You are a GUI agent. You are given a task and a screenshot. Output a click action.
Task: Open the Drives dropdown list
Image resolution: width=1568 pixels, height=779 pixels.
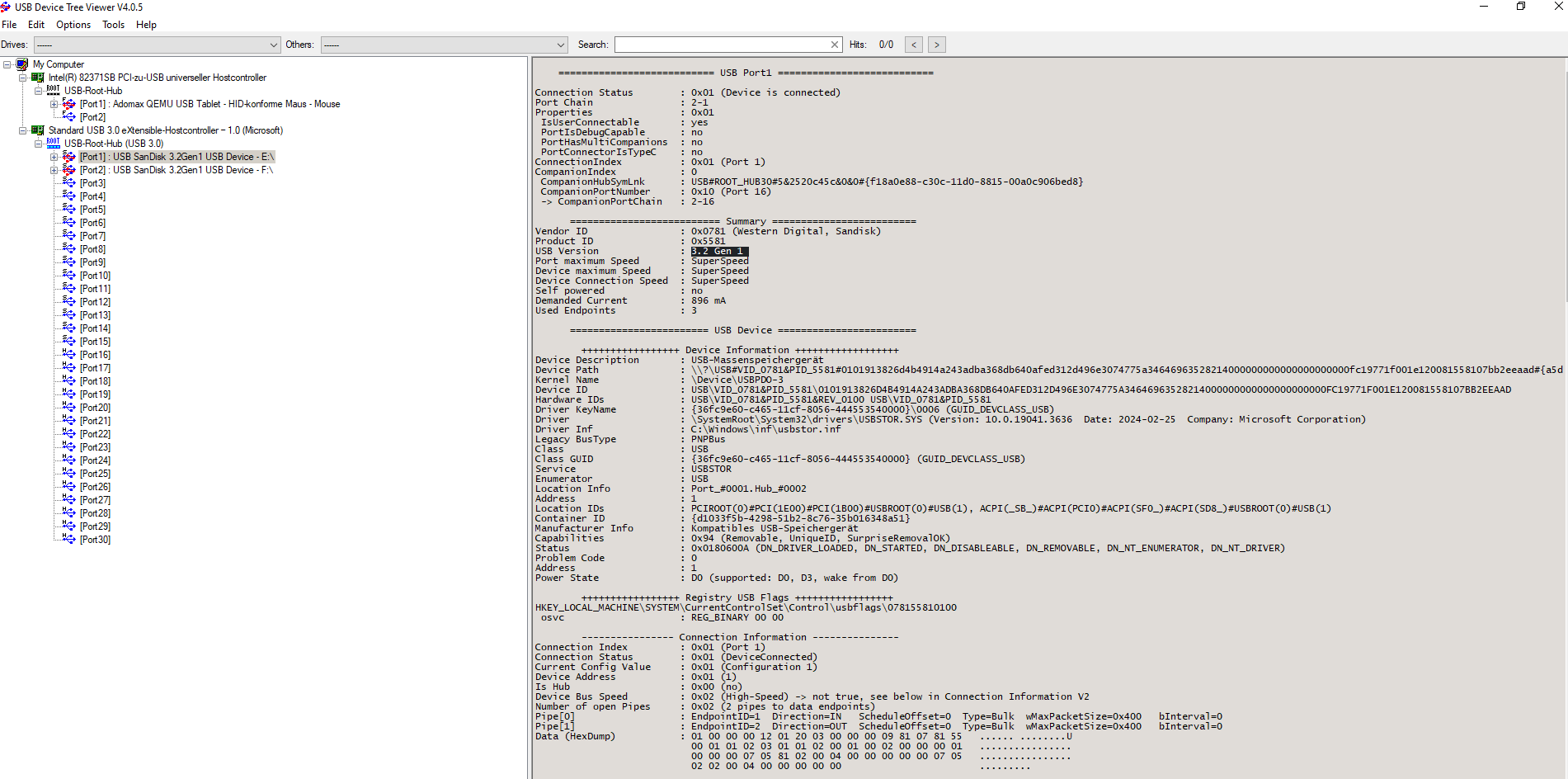click(x=157, y=45)
